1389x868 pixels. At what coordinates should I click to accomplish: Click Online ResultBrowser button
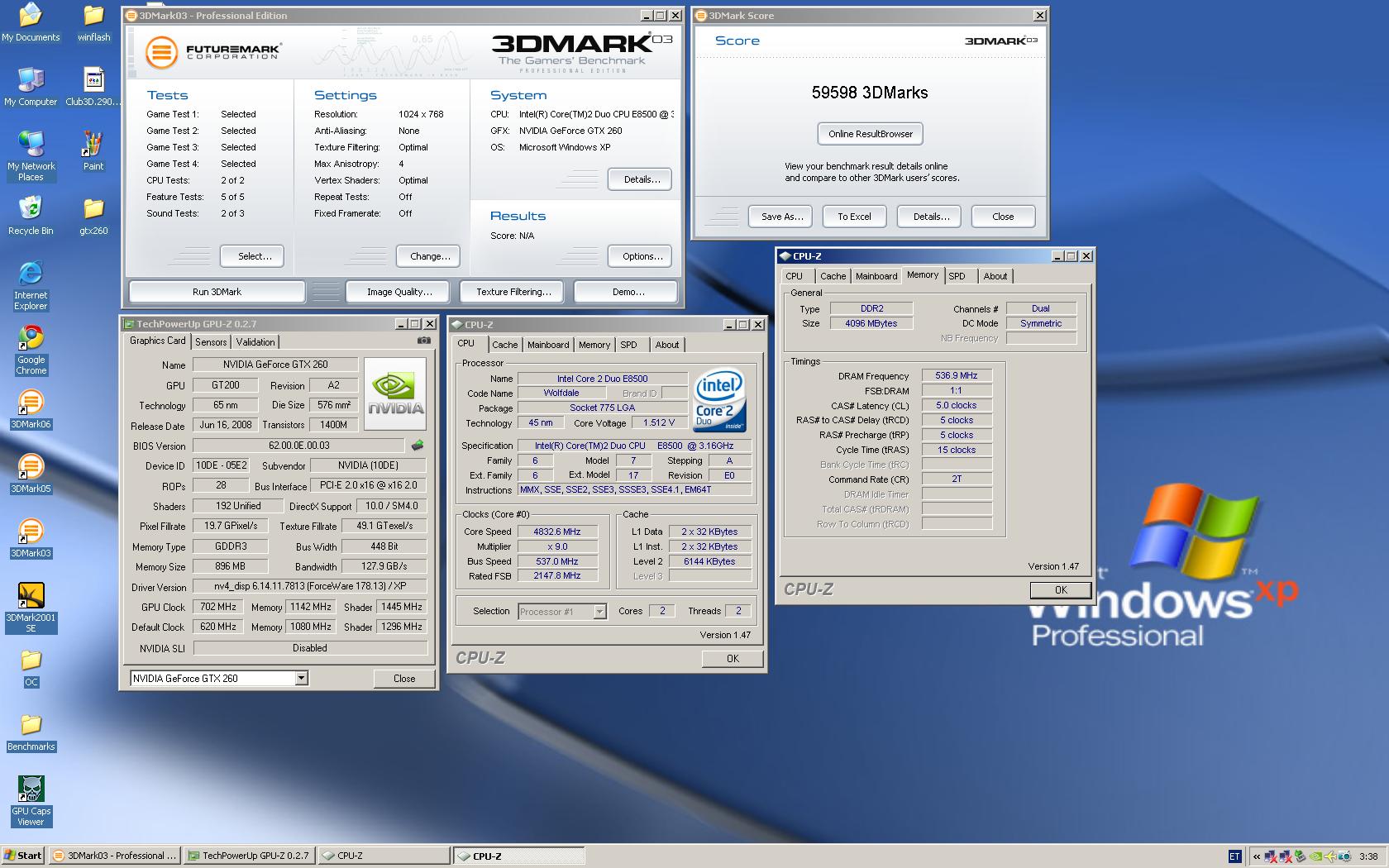(x=871, y=134)
